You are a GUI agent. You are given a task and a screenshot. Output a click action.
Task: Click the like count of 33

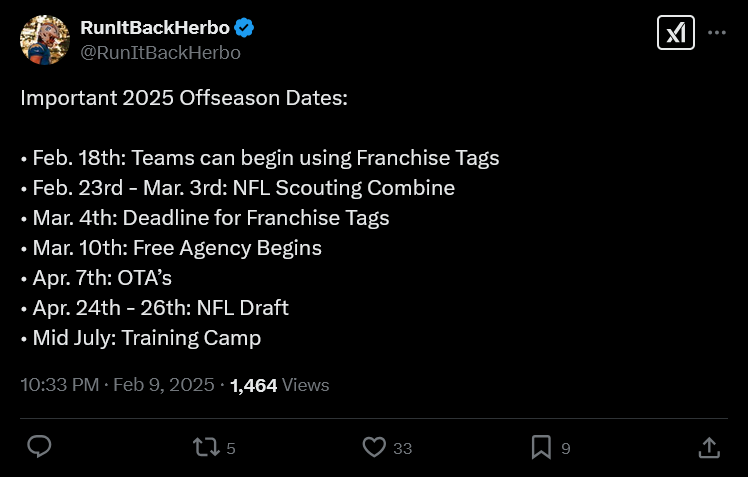coord(402,448)
